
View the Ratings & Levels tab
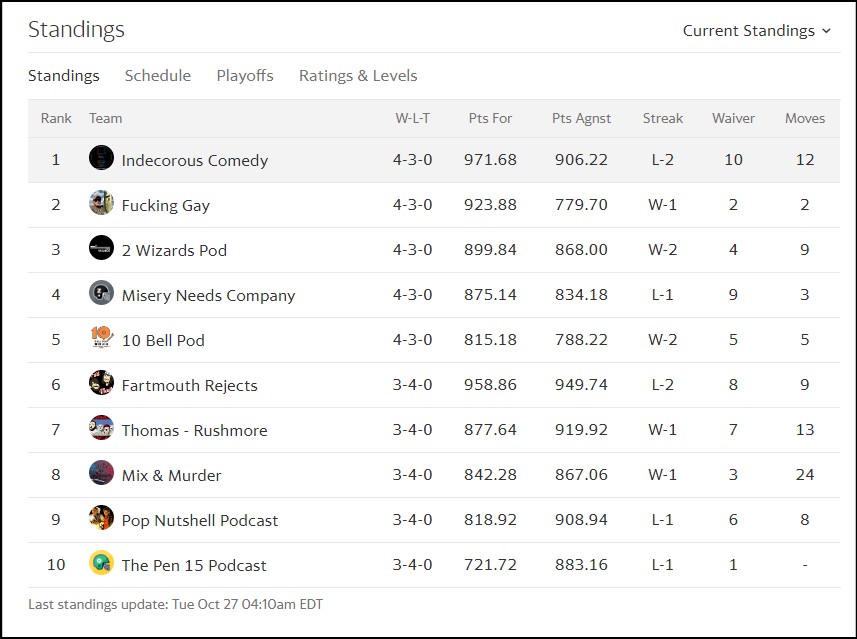pos(356,75)
